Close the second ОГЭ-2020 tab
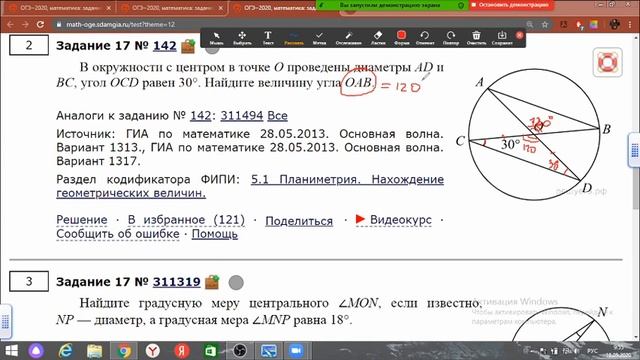This screenshot has width=640, height=360. click(x=221, y=8)
